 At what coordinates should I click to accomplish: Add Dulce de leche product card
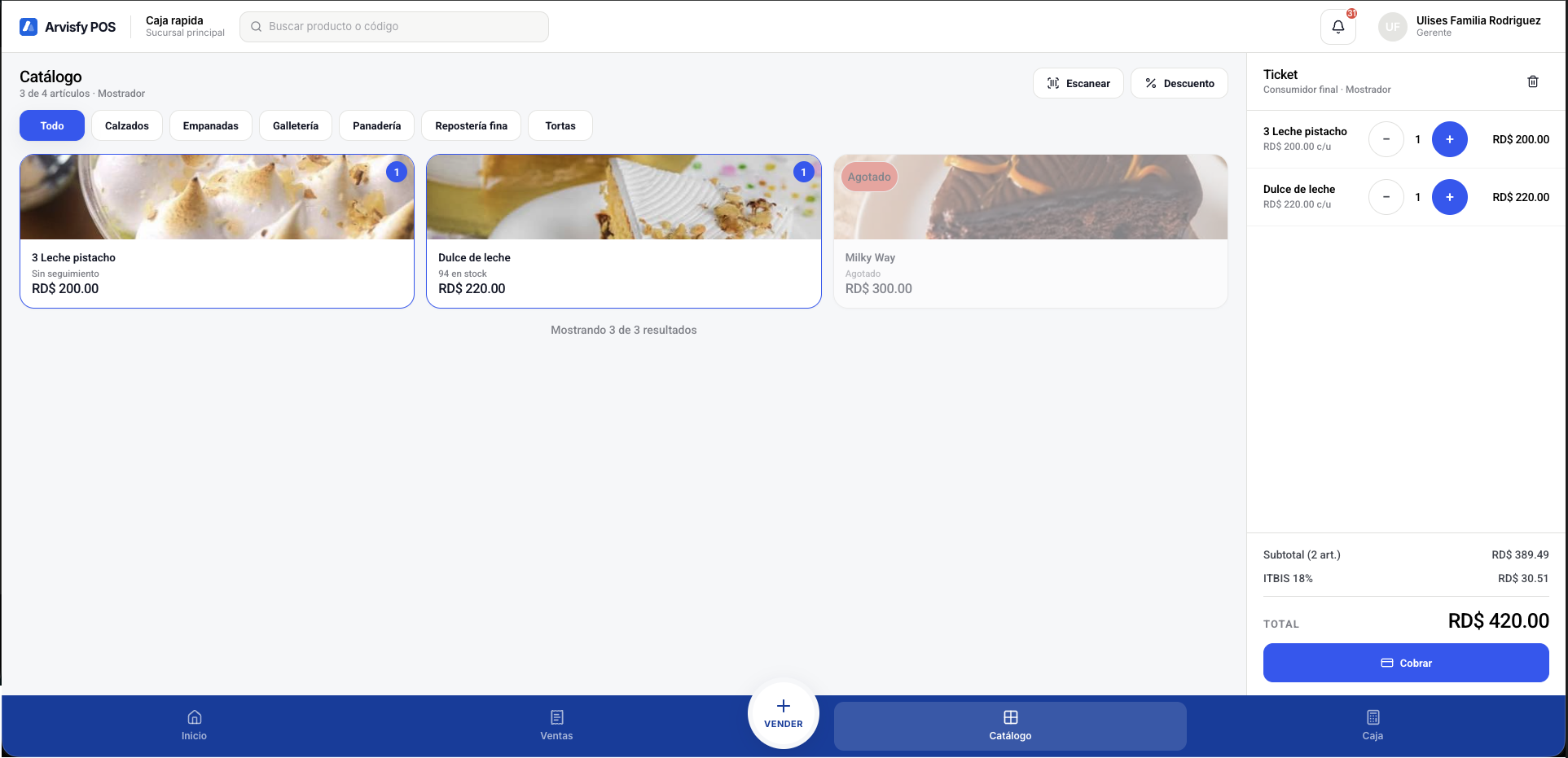(x=624, y=231)
